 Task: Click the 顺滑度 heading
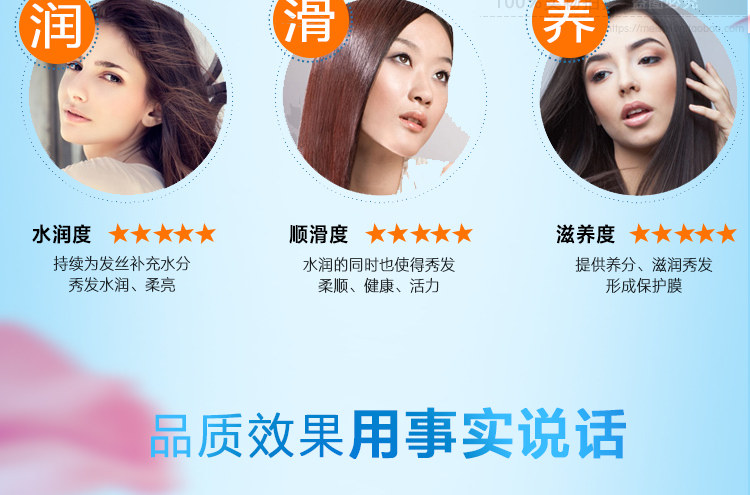pos(319,234)
